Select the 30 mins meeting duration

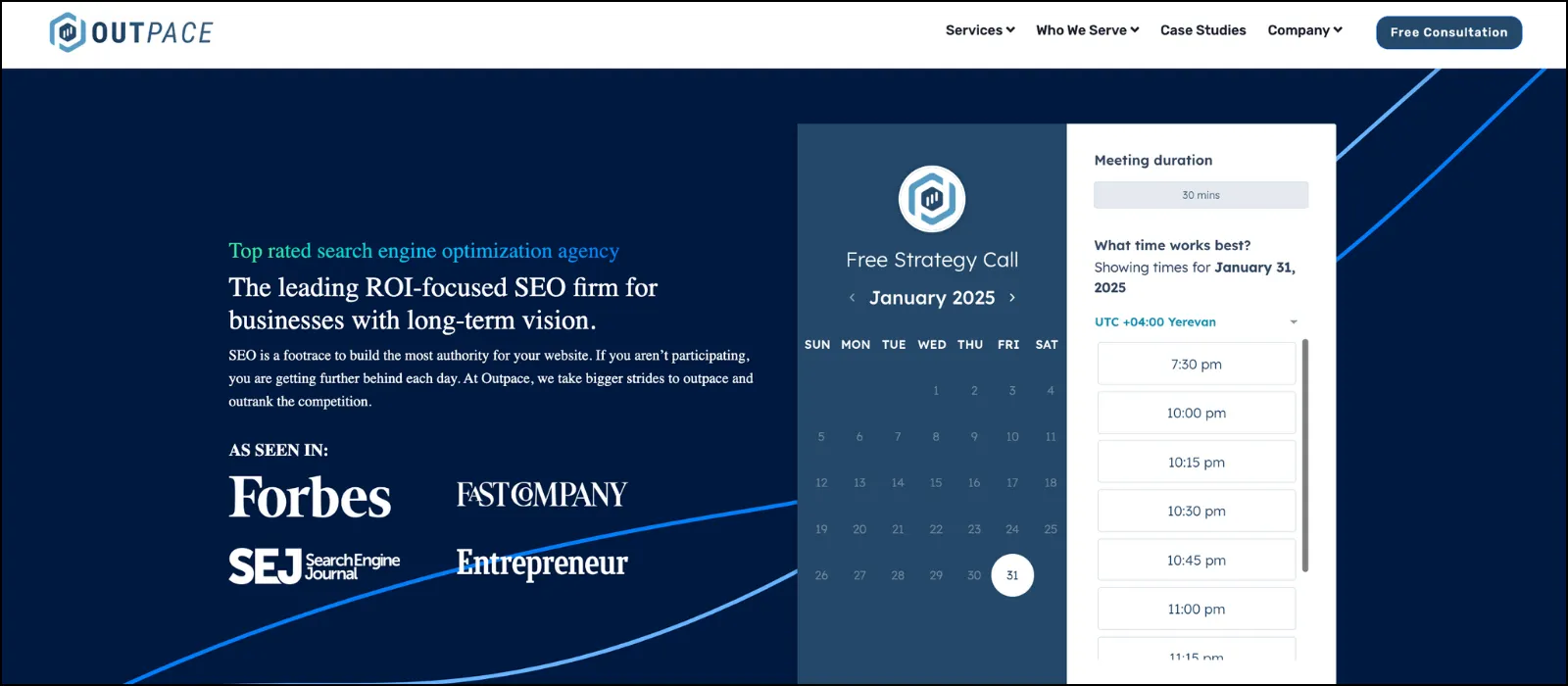[x=1200, y=195]
